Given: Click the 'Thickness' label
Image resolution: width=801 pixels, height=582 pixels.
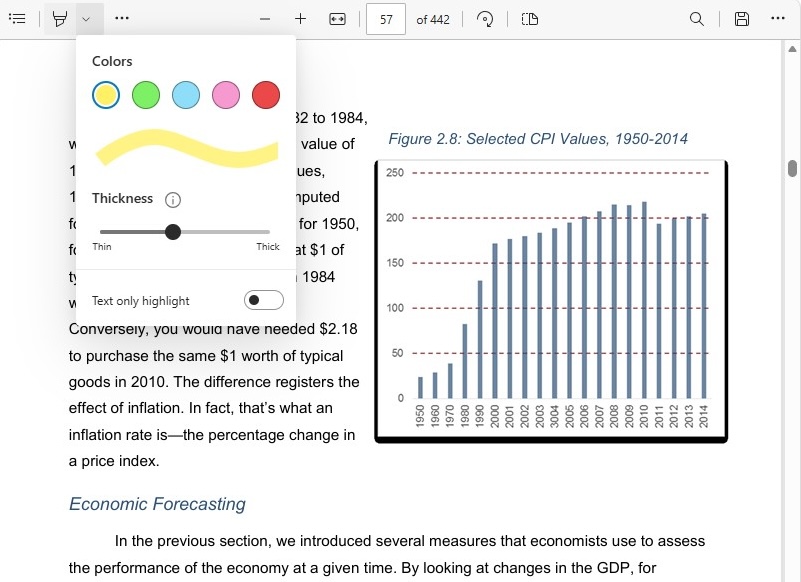Looking at the screenshot, I should [x=122, y=198].
